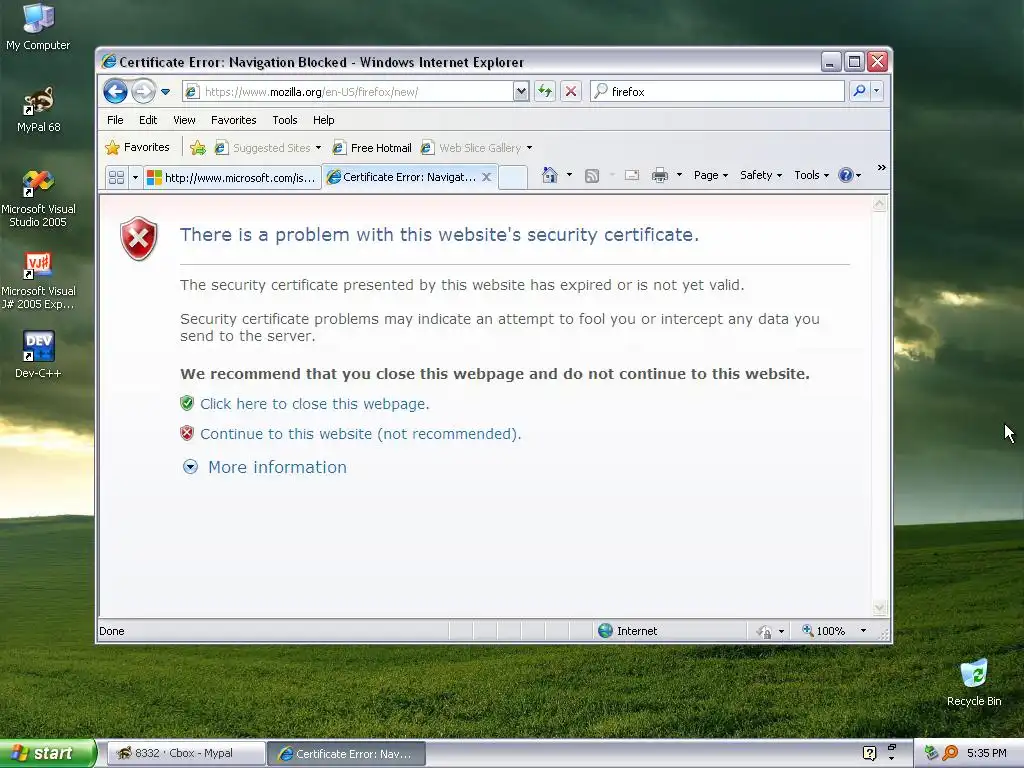Expand the Suggested Sites dropdown arrow
1024x768 pixels.
tap(319, 148)
